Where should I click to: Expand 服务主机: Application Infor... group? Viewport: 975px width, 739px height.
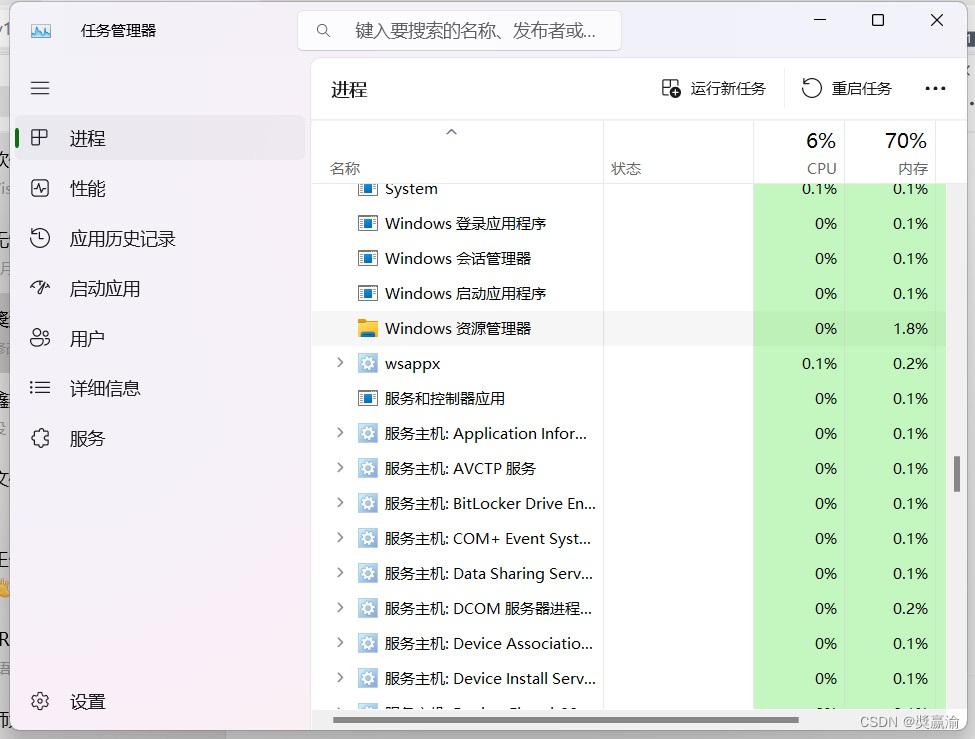click(340, 432)
